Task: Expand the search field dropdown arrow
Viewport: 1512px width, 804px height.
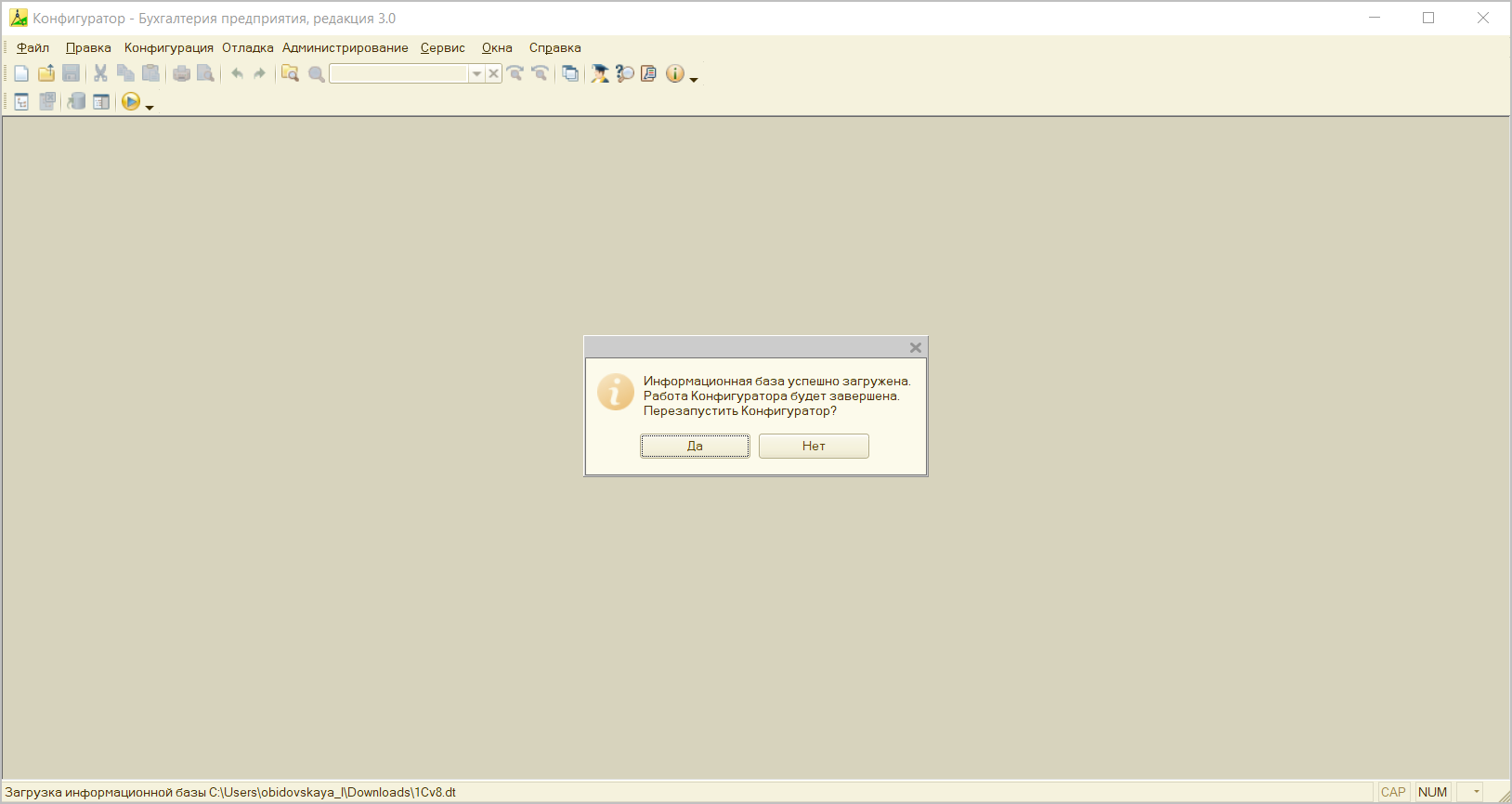Action: coord(476,73)
